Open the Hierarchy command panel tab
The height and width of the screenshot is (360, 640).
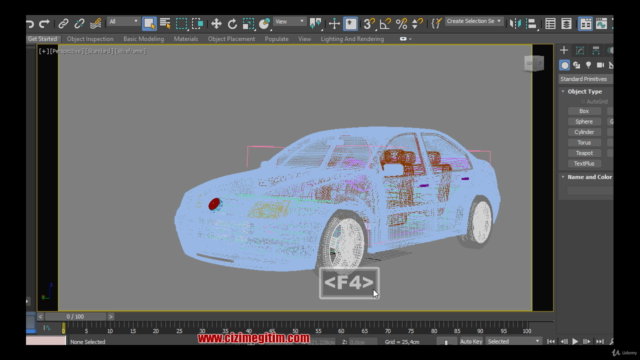(x=596, y=50)
